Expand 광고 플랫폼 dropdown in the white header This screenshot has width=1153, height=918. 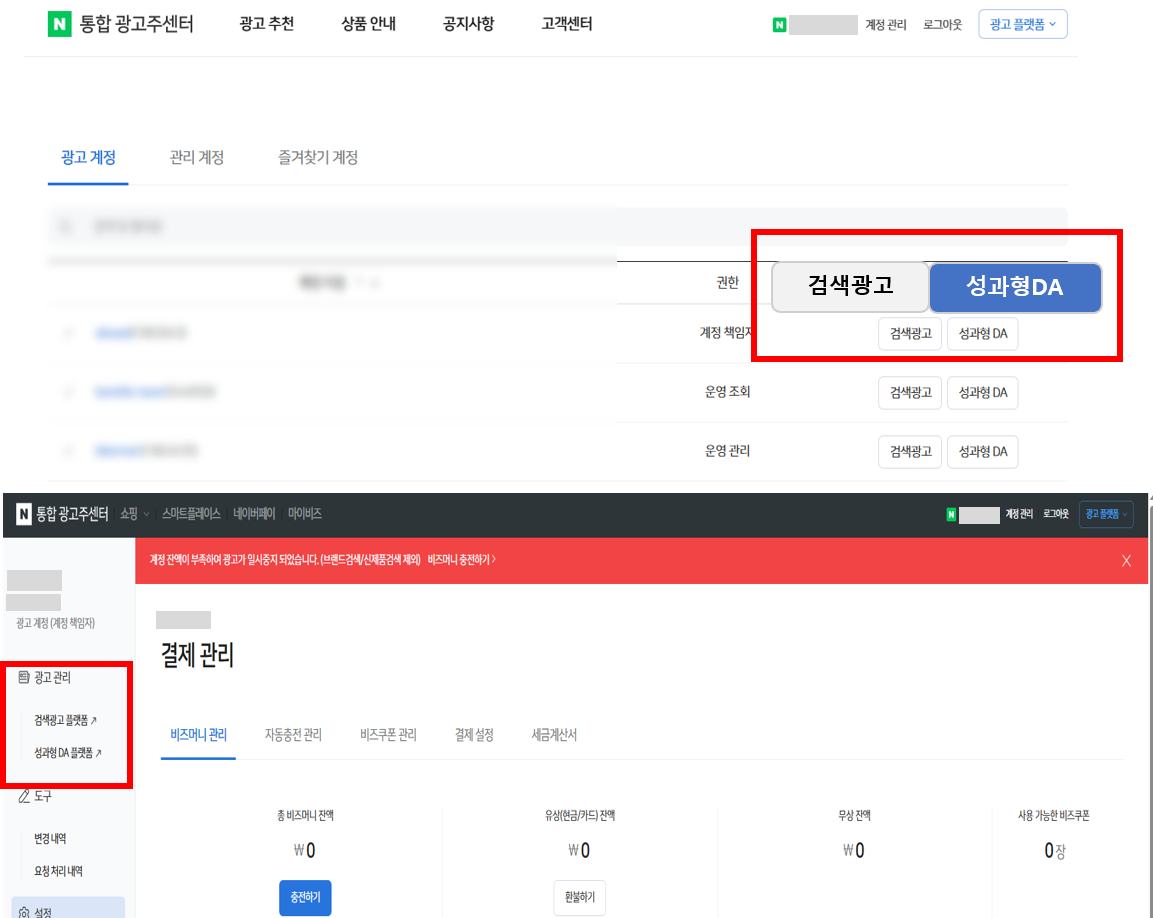click(1022, 25)
